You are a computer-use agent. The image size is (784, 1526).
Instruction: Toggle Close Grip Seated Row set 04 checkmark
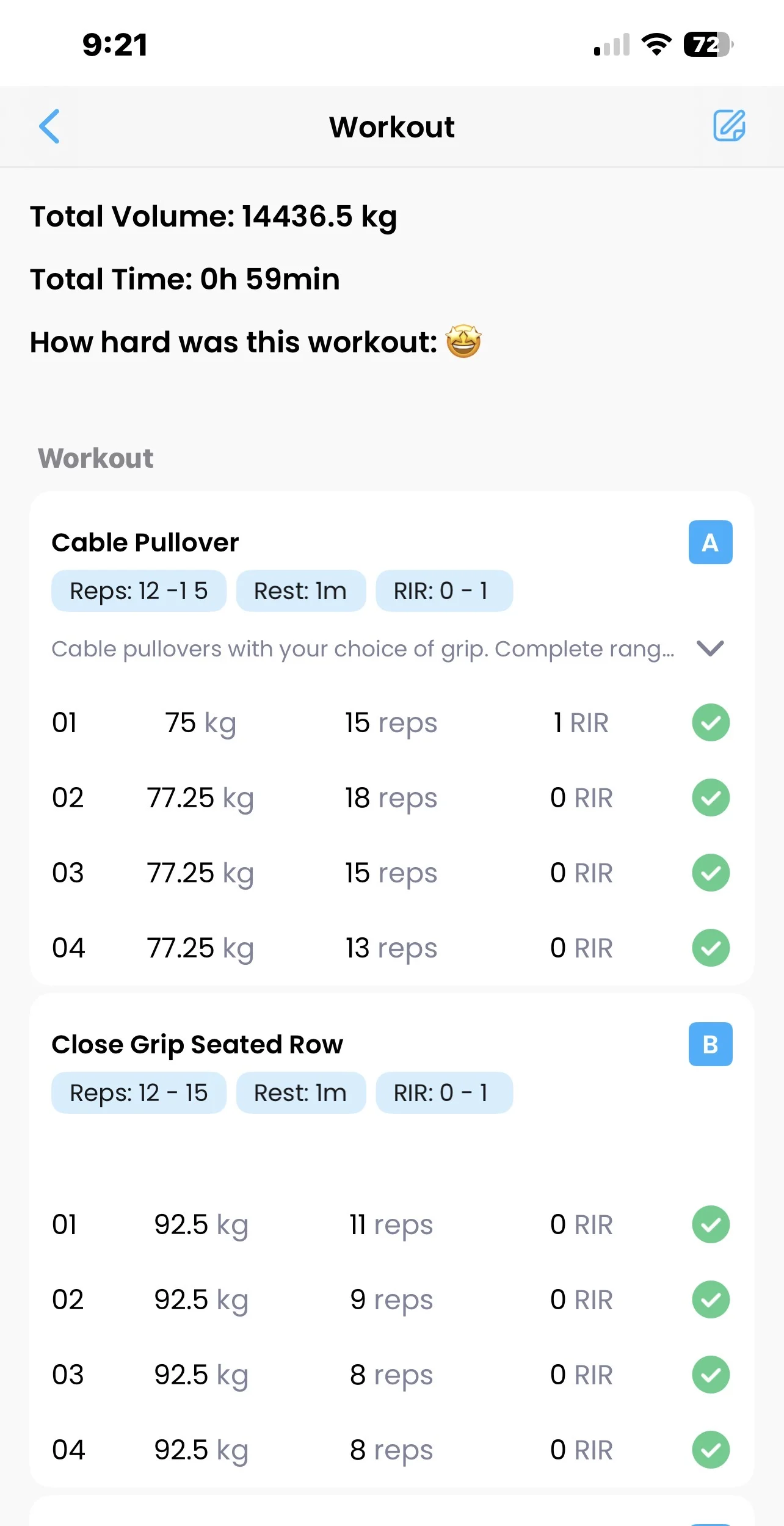click(x=711, y=1450)
